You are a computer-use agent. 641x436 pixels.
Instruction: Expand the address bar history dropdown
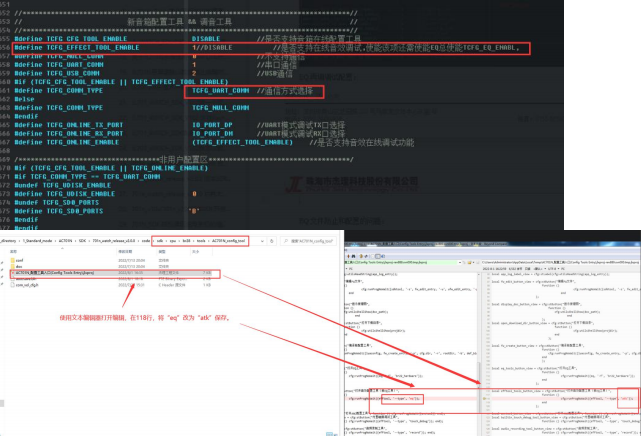[262, 241]
